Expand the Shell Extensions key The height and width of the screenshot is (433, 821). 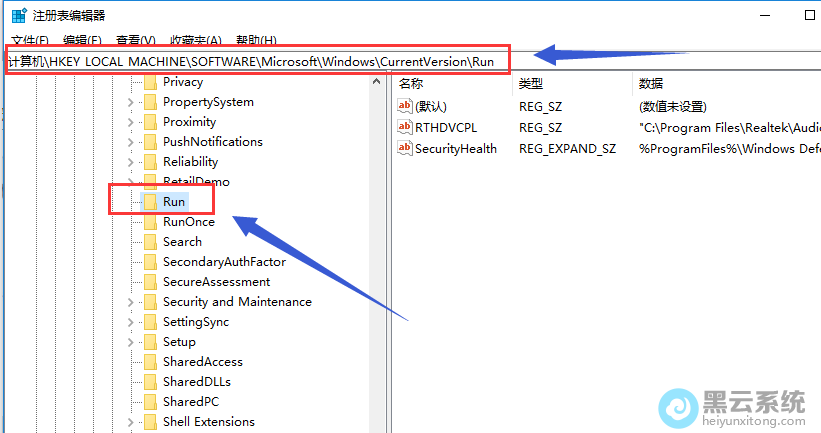pos(130,423)
